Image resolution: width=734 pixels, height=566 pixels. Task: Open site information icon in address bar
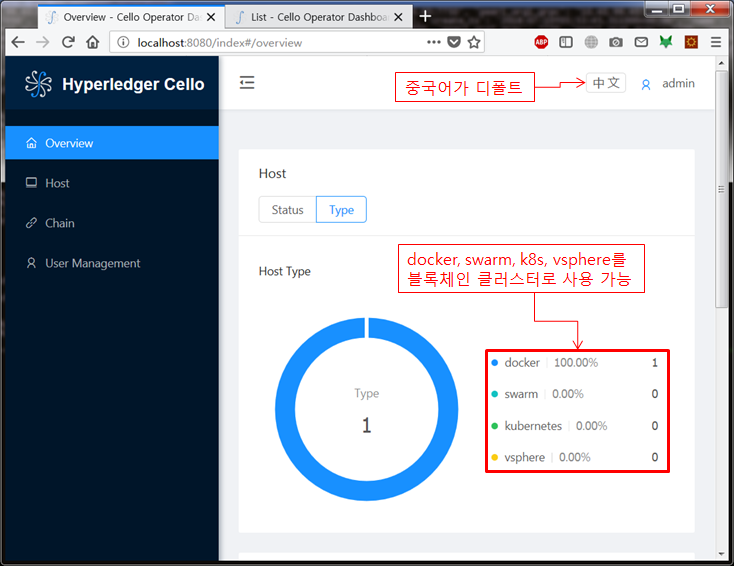tap(123, 43)
